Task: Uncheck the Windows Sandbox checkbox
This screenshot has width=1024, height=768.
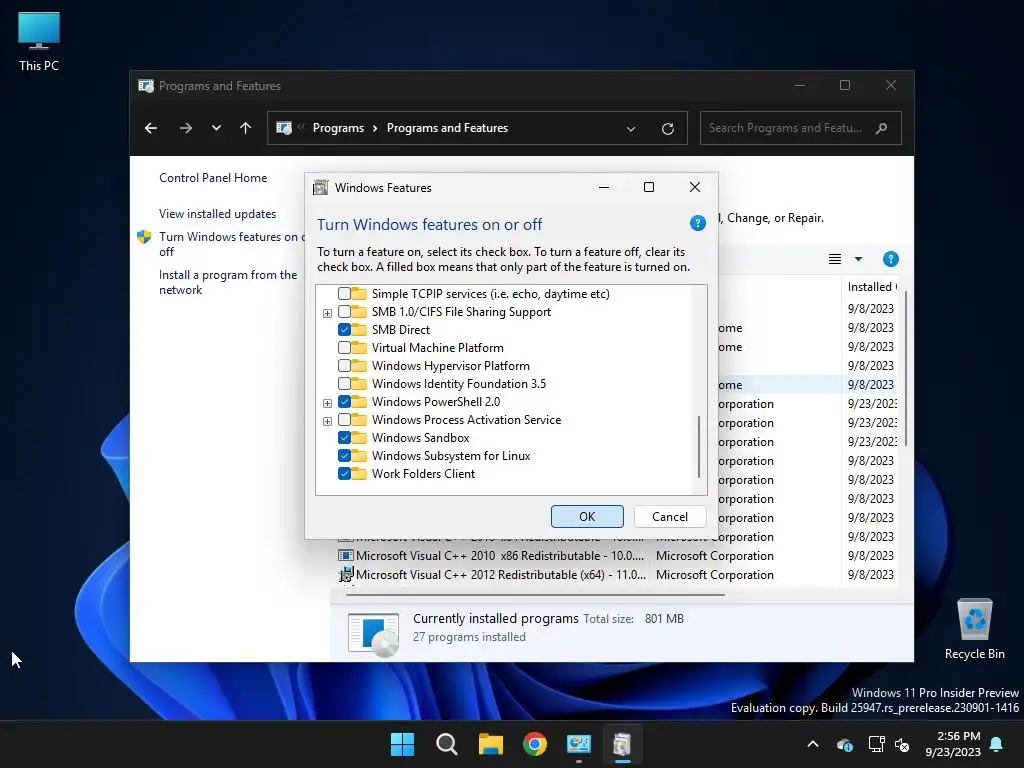Action: tap(344, 438)
